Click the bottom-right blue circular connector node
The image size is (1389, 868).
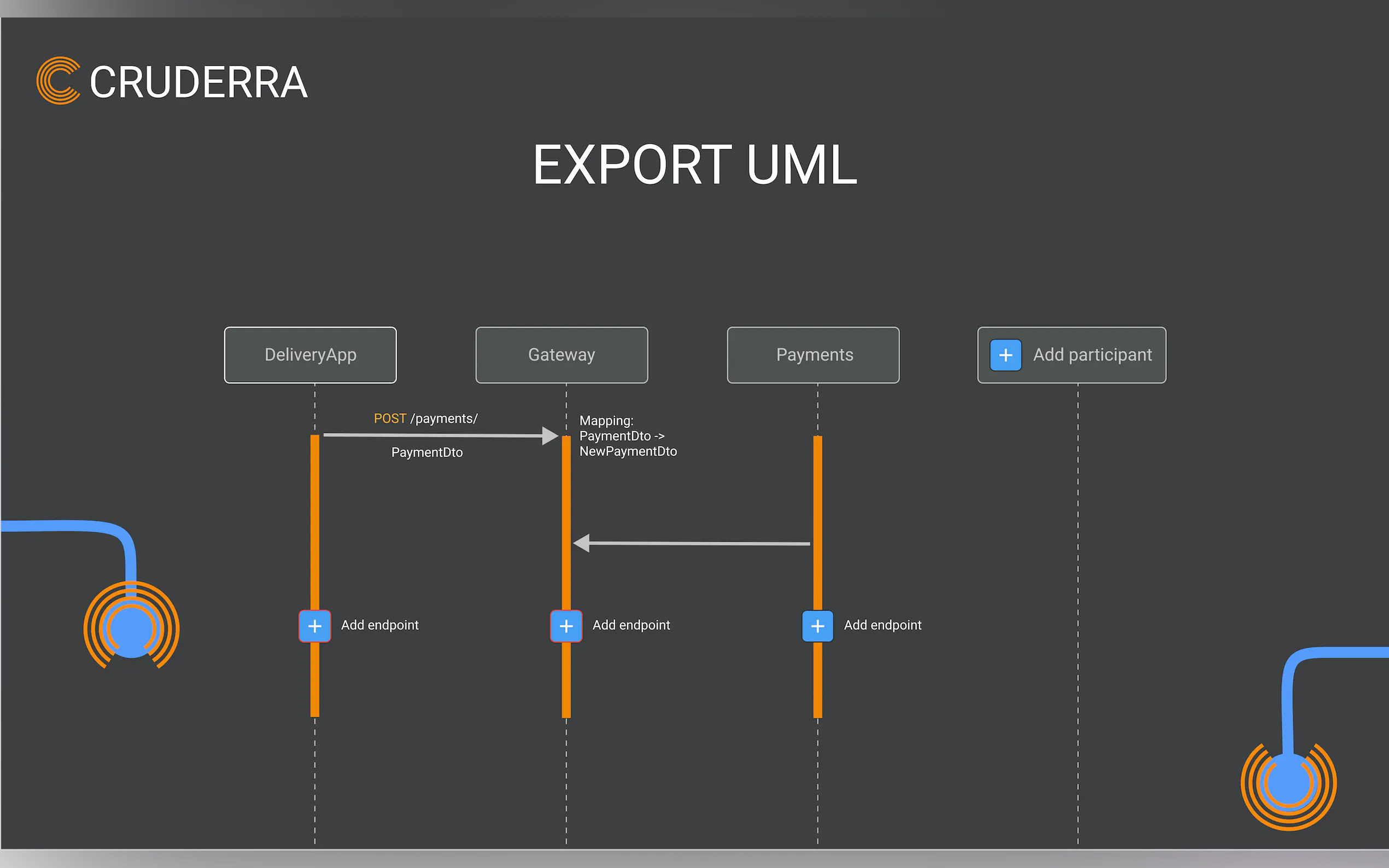coord(1288,783)
